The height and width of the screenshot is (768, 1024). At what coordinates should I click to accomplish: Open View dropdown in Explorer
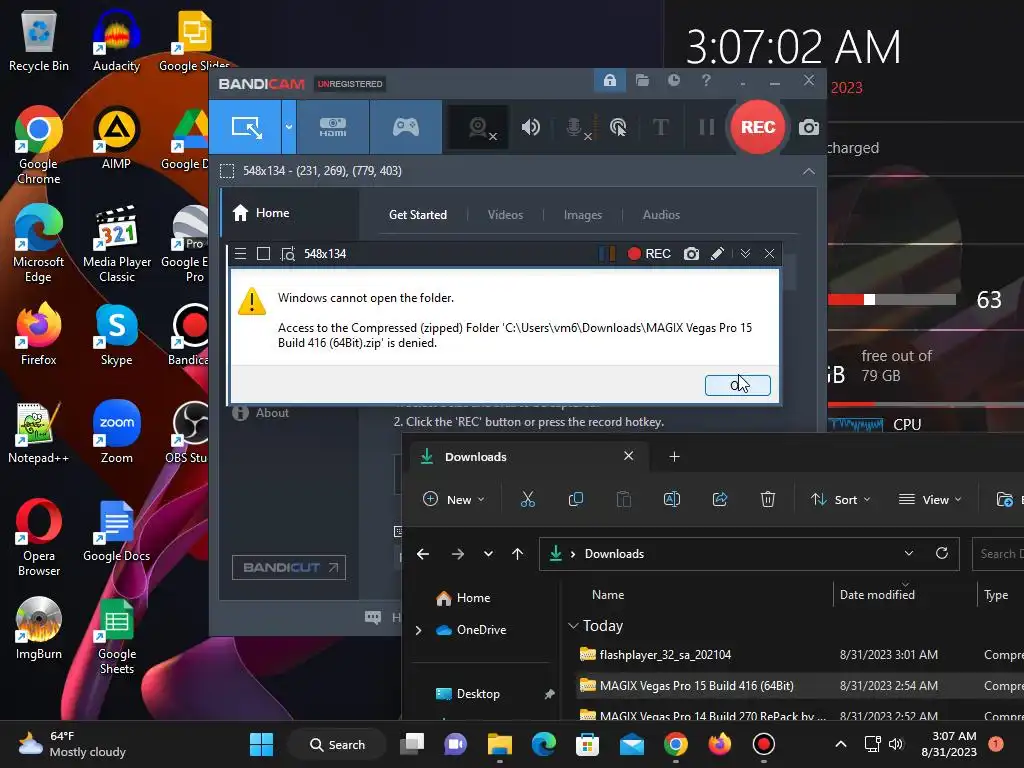click(930, 500)
